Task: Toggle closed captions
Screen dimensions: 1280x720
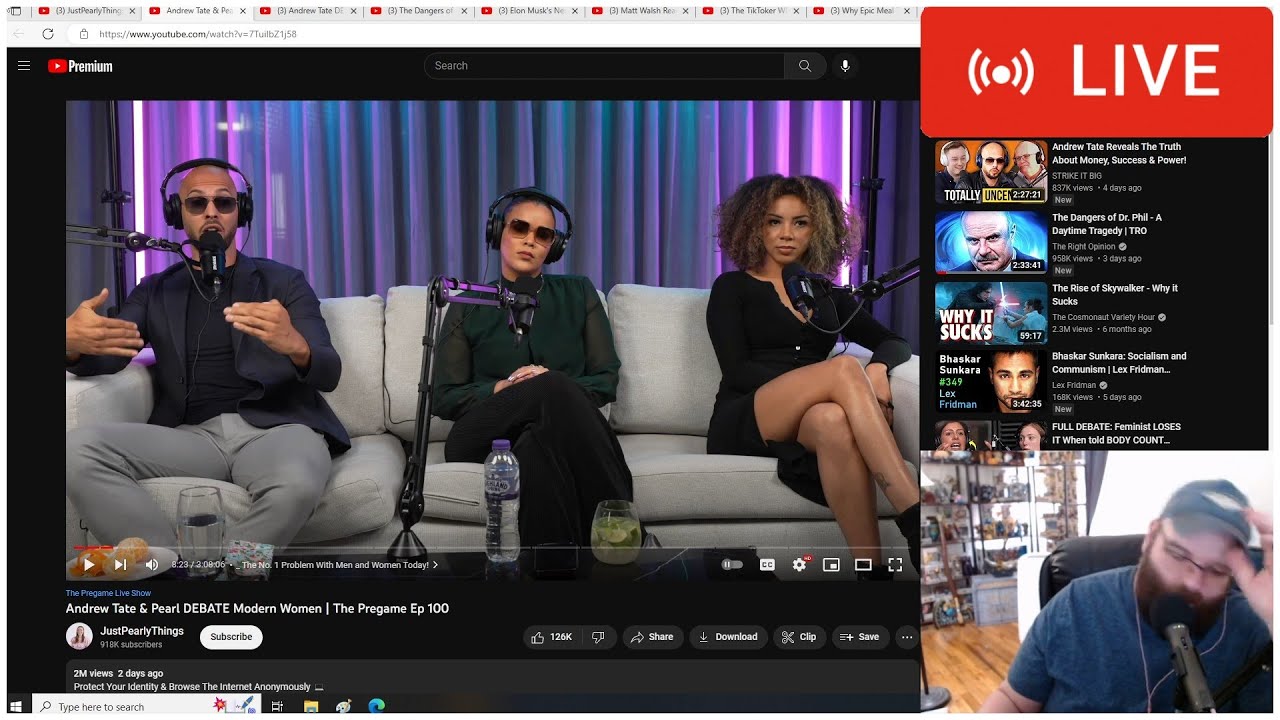Action: click(767, 565)
